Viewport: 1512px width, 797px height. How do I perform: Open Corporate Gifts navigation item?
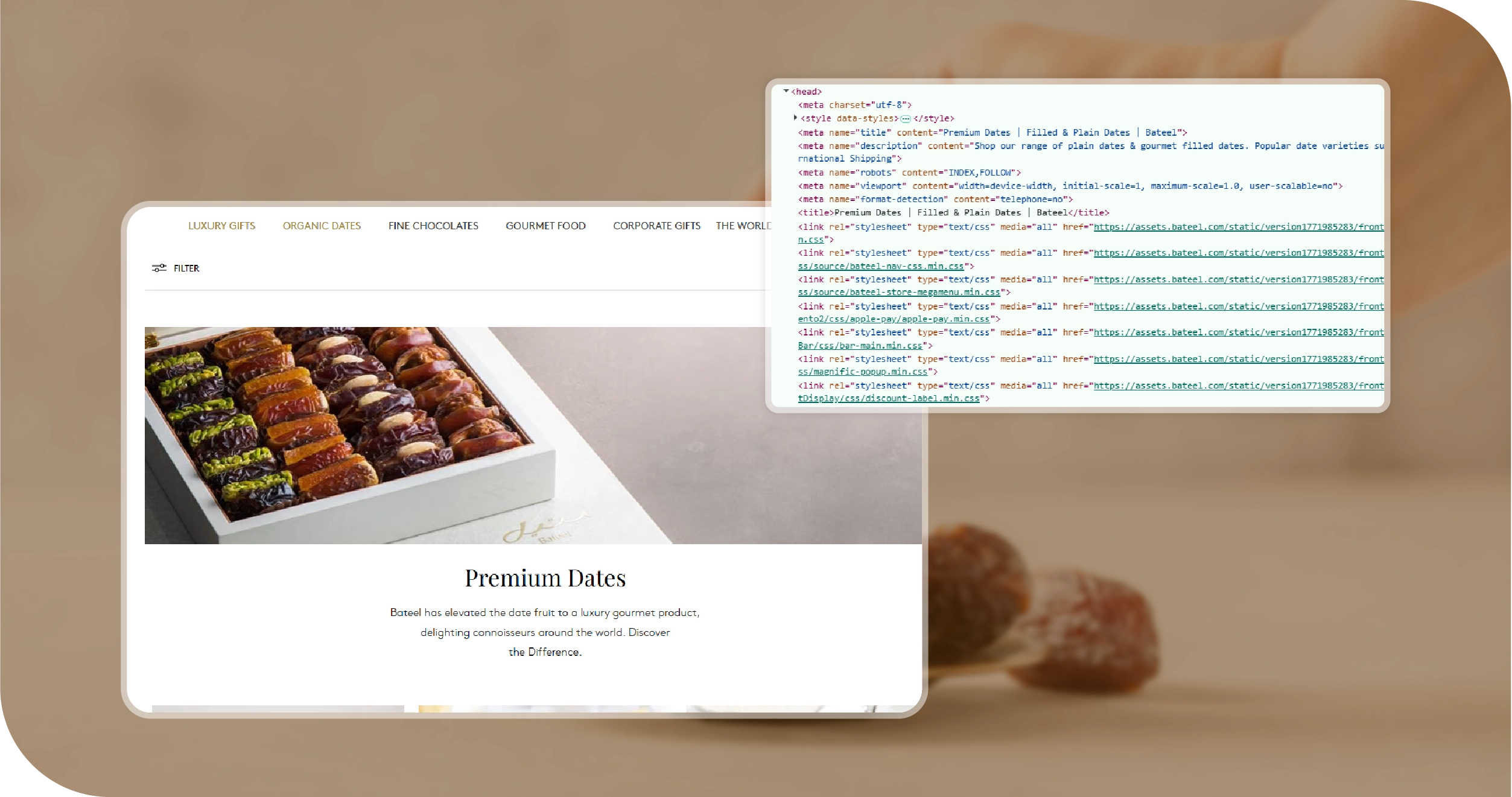(656, 226)
